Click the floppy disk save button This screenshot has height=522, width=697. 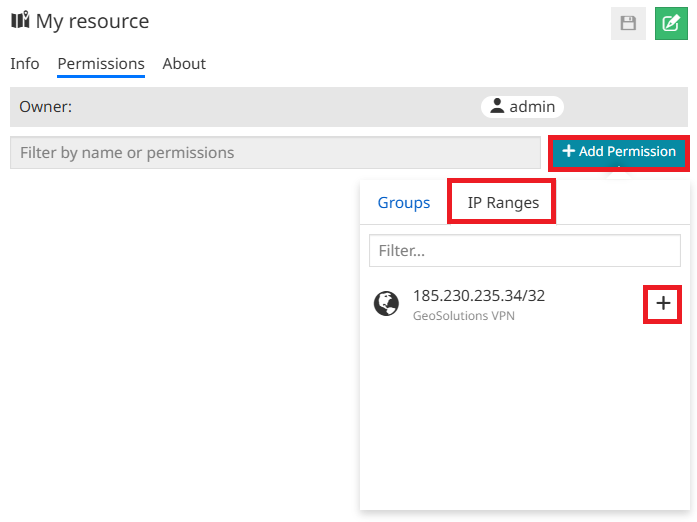(x=628, y=23)
